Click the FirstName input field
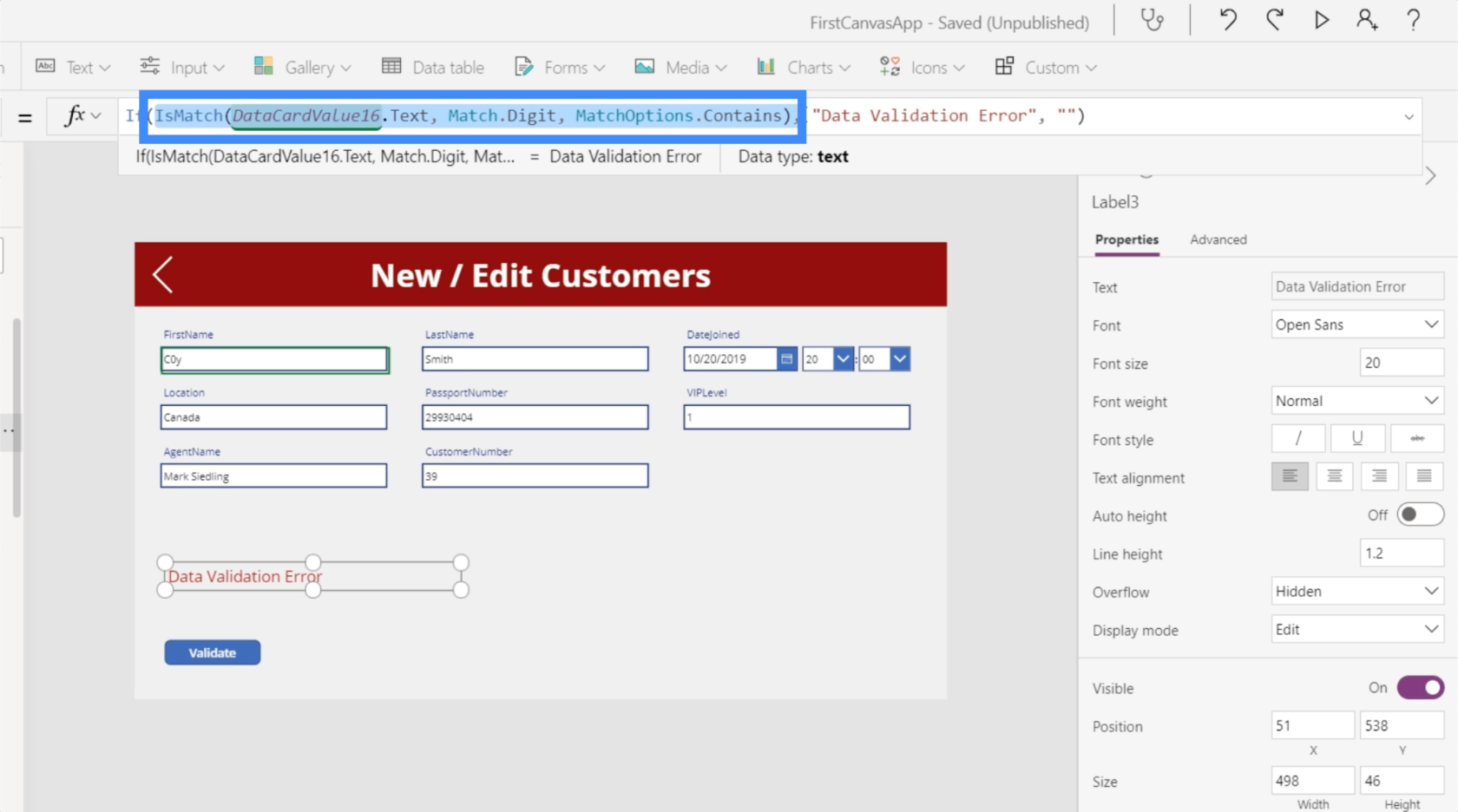This screenshot has width=1458, height=812. pos(274,359)
